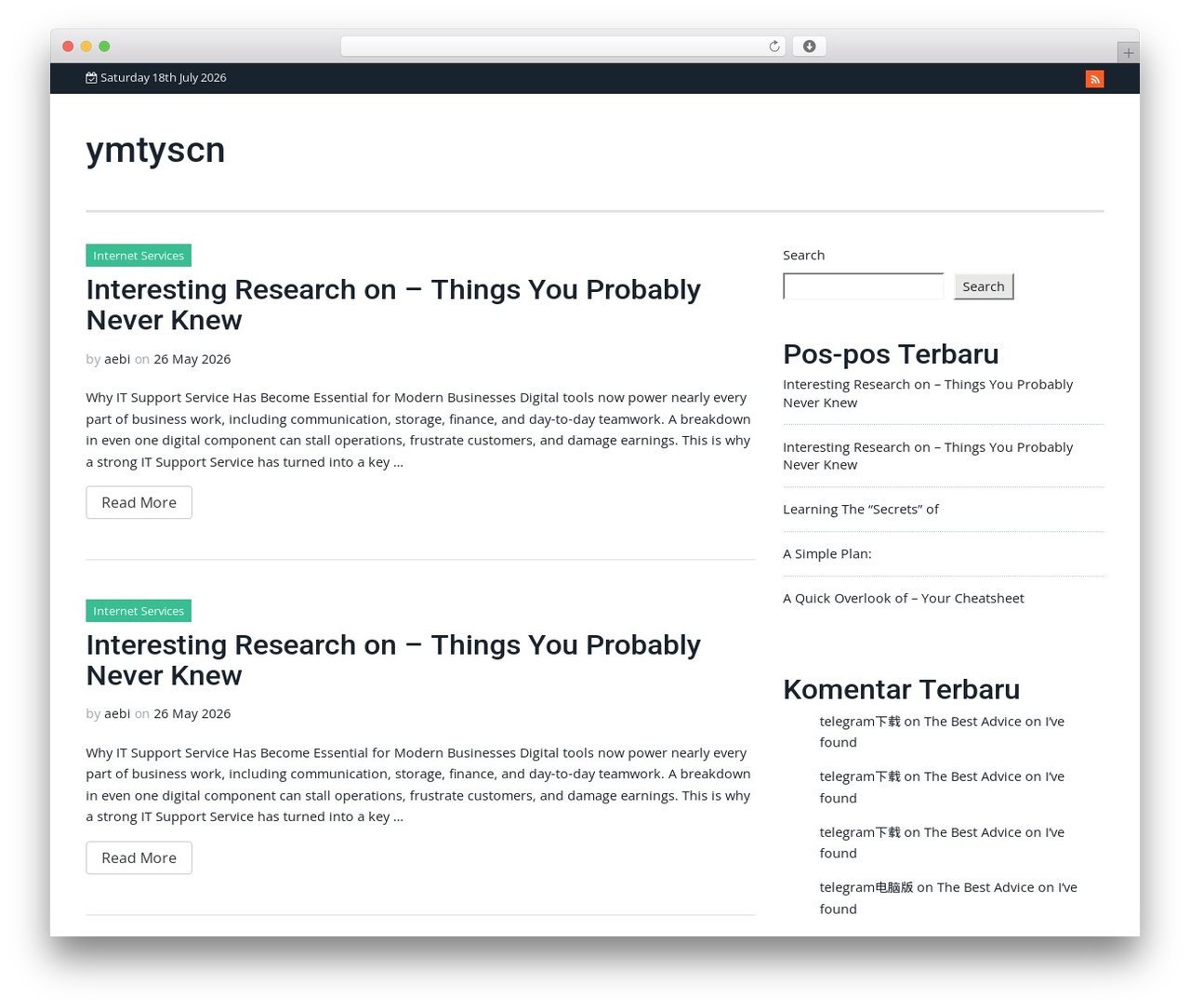Open the first post's 26 May 2026 date
Screen dimensions: 1190x1008
(192, 359)
